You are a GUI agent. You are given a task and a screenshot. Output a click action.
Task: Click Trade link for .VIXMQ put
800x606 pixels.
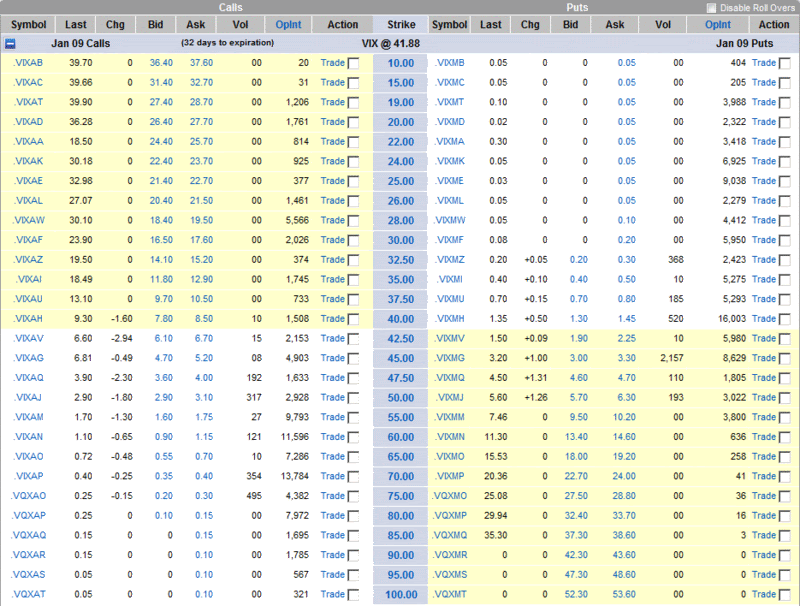[764, 377]
